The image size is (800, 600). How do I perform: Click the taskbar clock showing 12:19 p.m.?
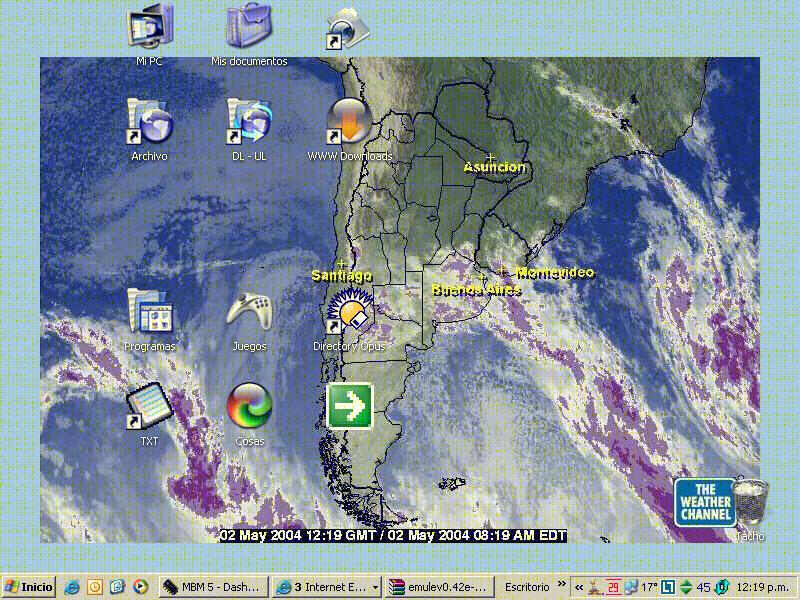click(764, 587)
